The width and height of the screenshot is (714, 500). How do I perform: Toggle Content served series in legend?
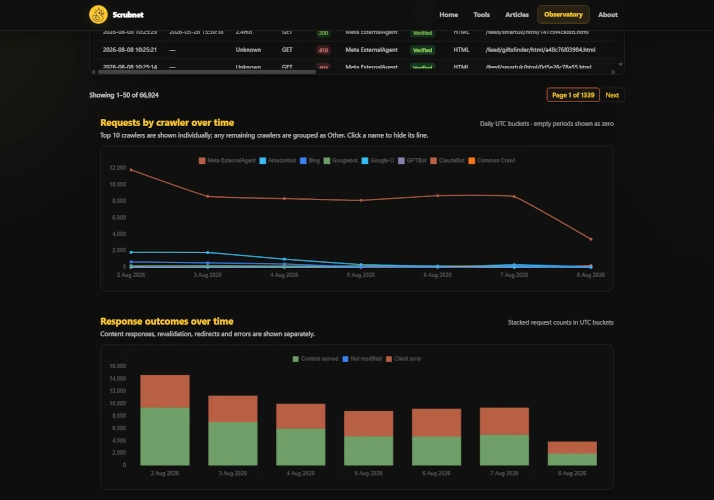tap(315, 359)
